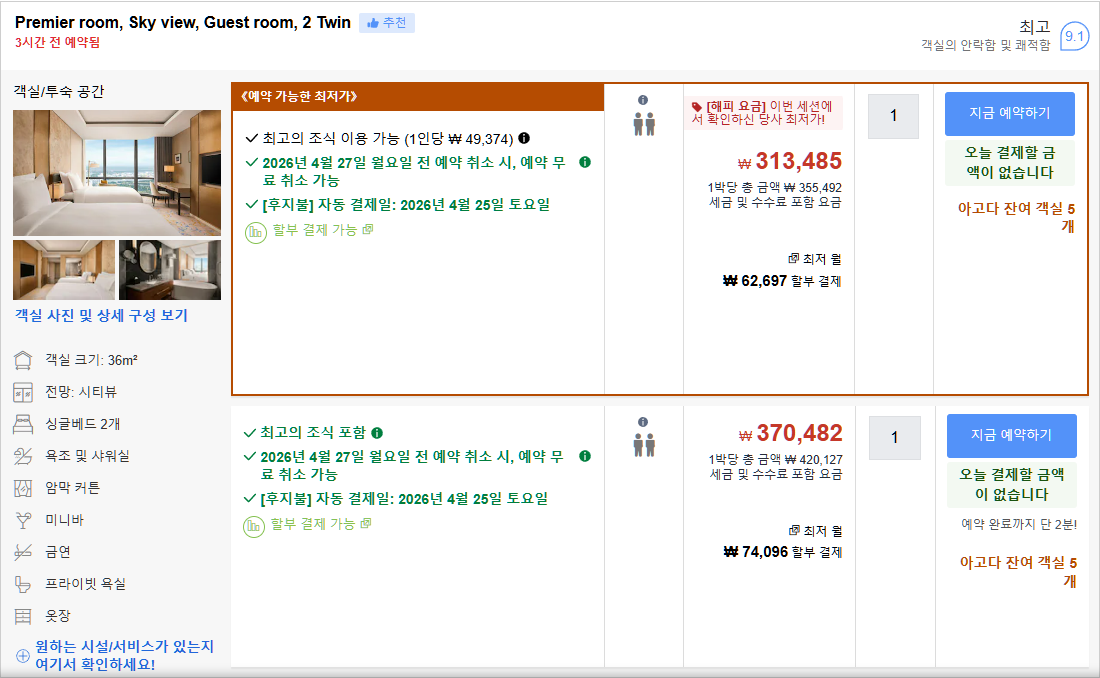The image size is (1100, 678).
Task: Click popup icon next to first 최저 월
Action: coord(793,258)
